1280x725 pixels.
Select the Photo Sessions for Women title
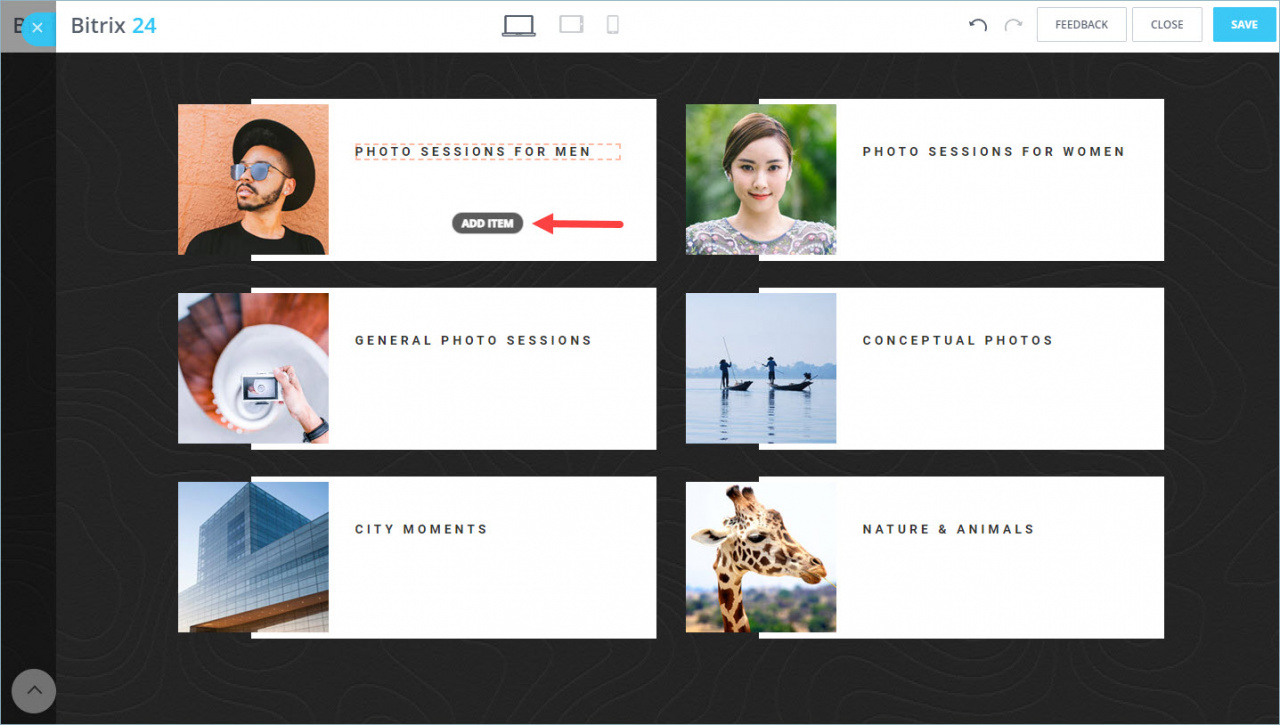pyautogui.click(x=994, y=152)
